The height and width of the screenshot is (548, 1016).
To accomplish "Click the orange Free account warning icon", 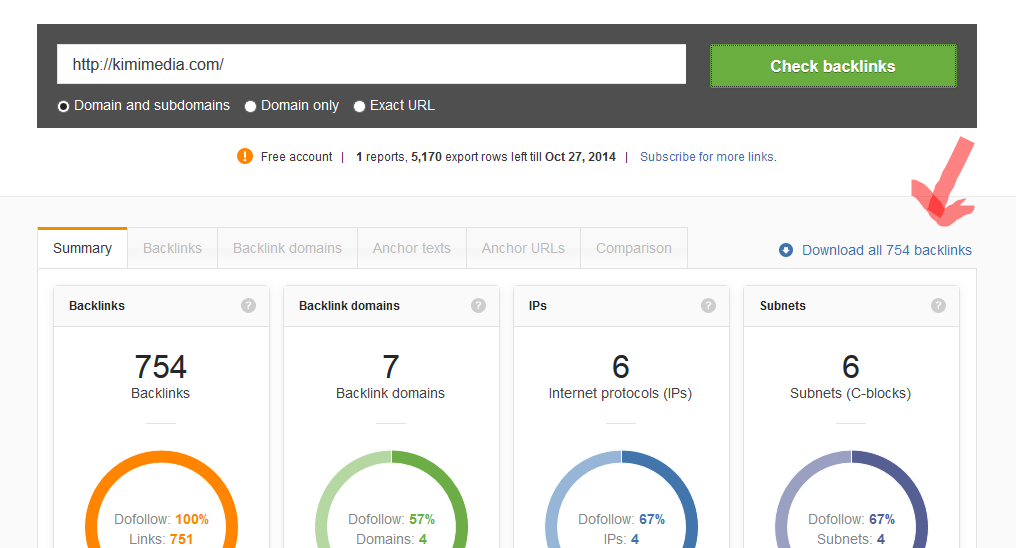I will (245, 156).
